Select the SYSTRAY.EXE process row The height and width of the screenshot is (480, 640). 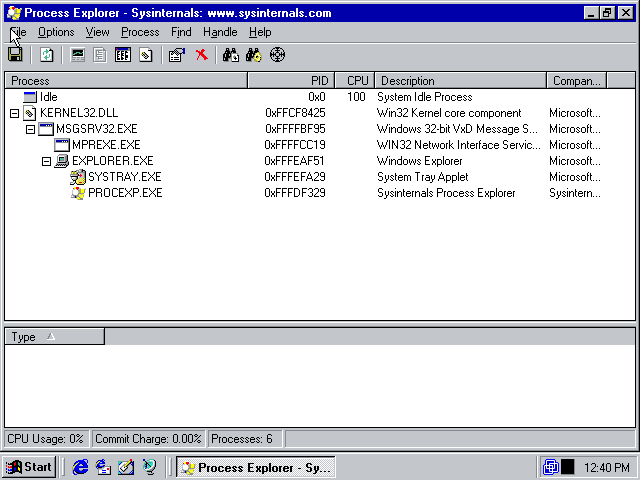(320, 177)
